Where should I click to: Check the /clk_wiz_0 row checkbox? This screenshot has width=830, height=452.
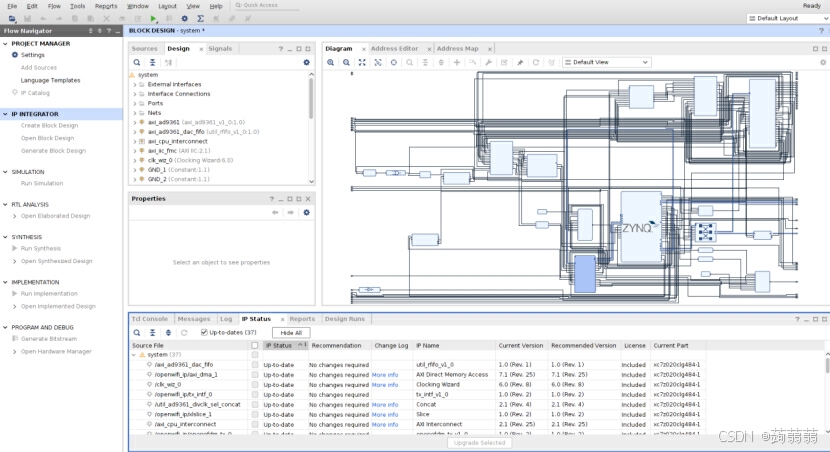click(255, 385)
